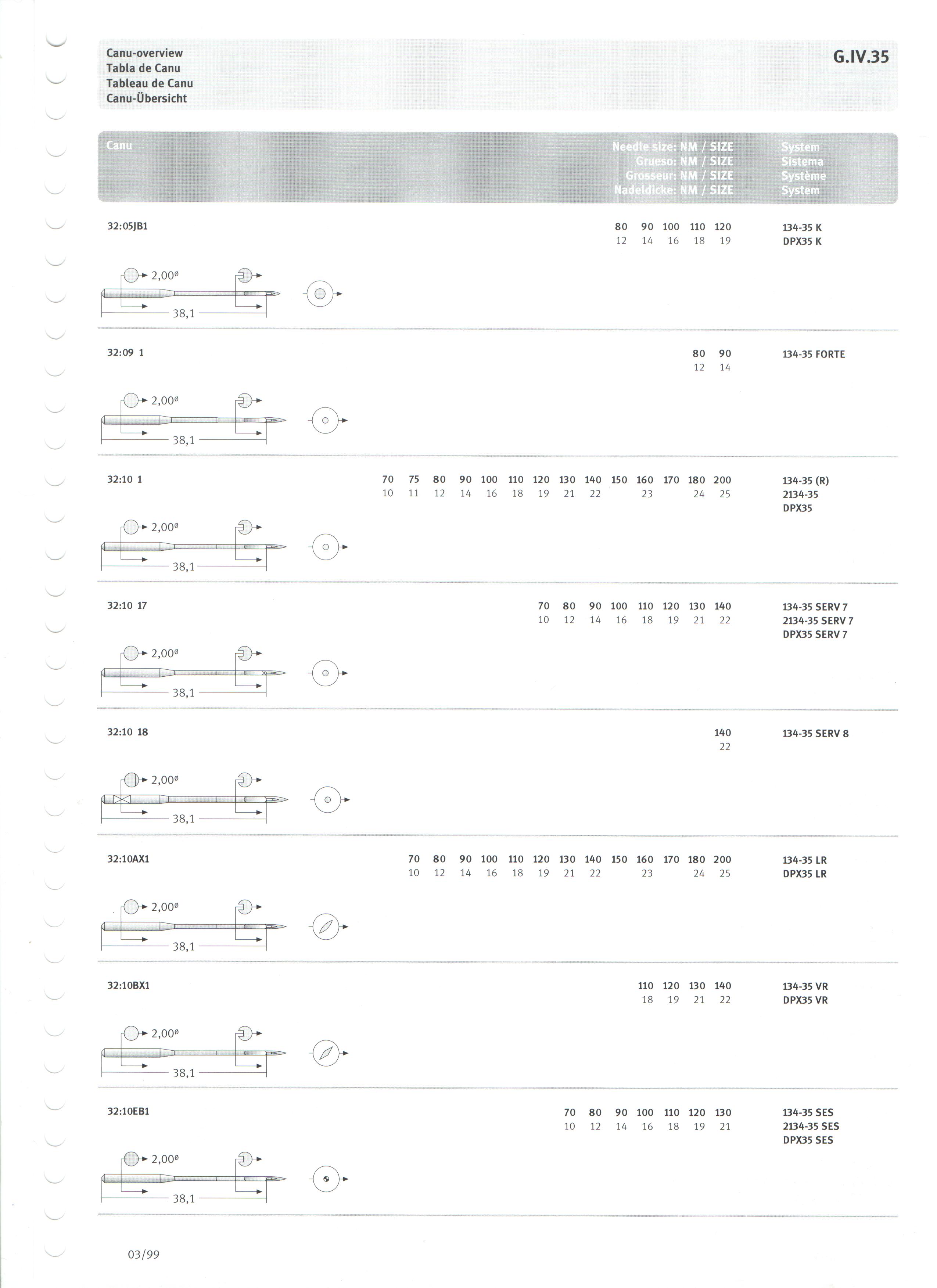Viewport: 937px width, 1288px height.
Task: Click the Canu header label
Action: point(119,145)
